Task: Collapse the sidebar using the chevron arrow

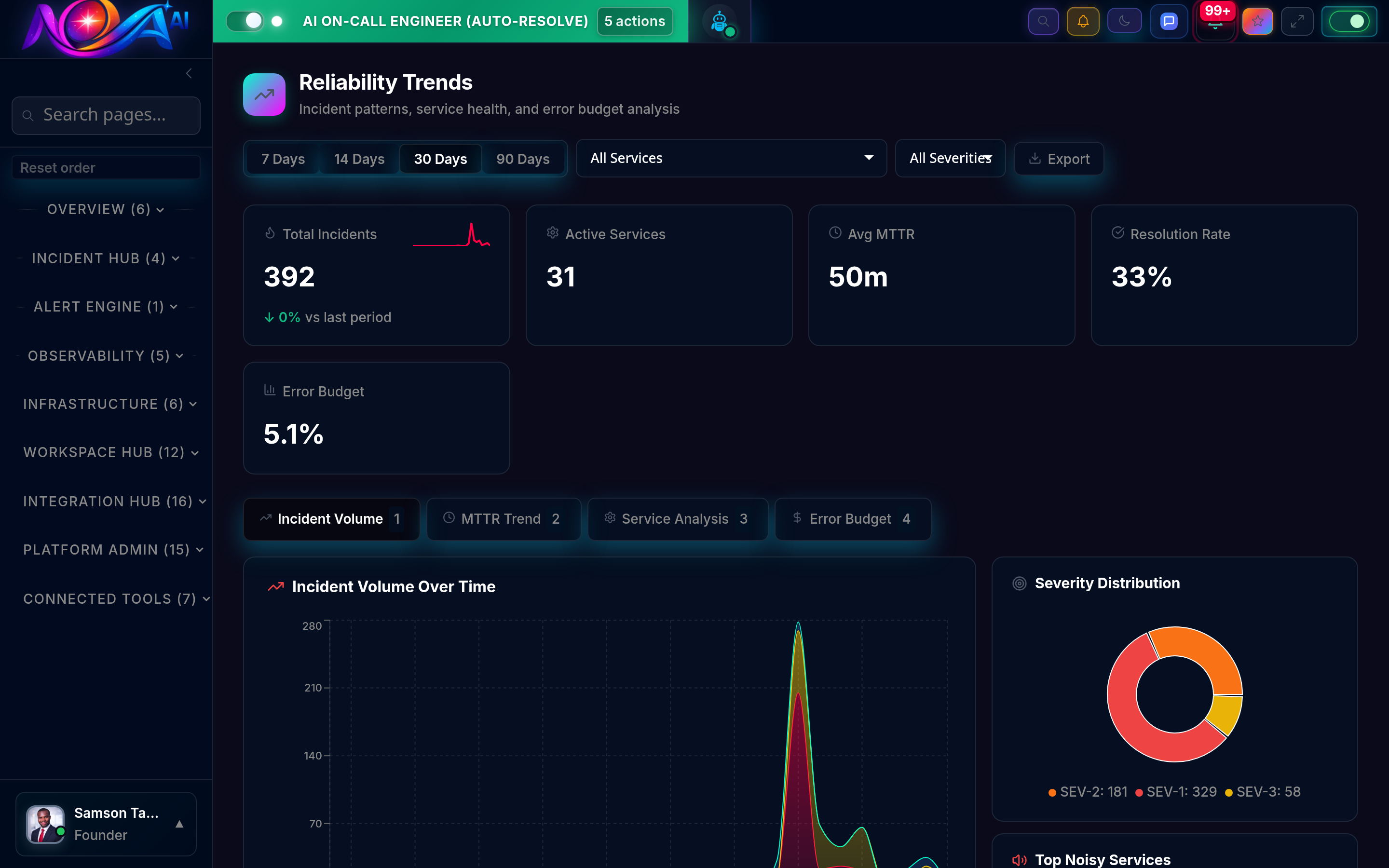Action: (x=189, y=73)
